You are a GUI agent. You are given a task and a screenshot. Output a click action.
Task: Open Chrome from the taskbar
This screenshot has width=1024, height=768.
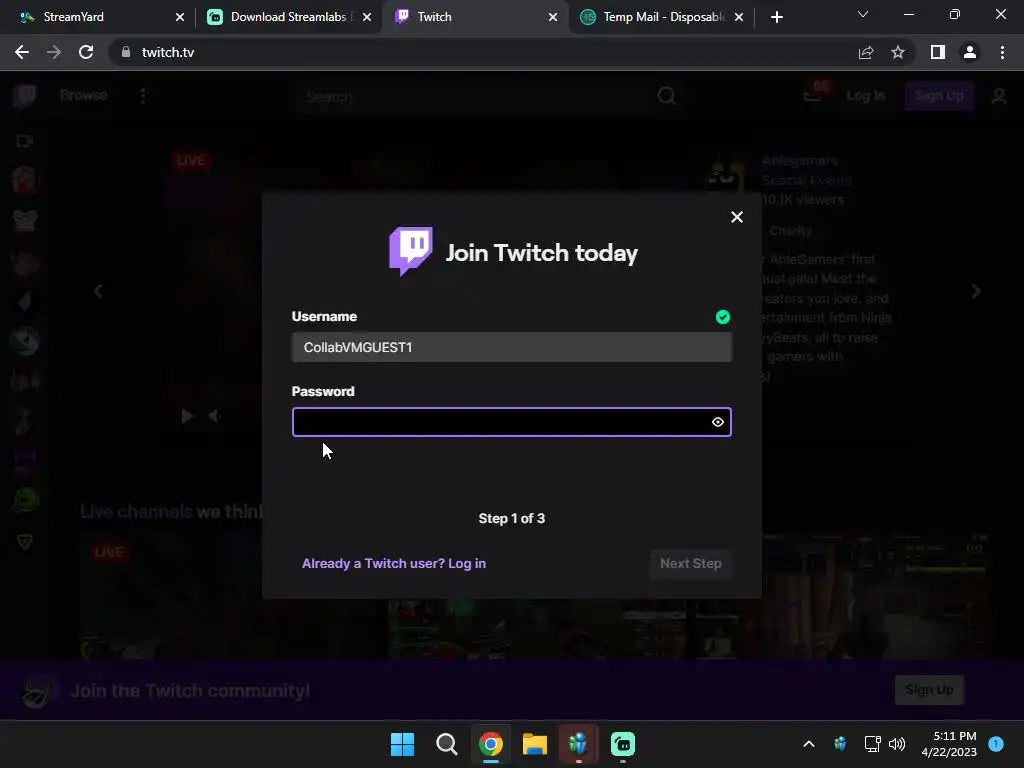(x=490, y=744)
